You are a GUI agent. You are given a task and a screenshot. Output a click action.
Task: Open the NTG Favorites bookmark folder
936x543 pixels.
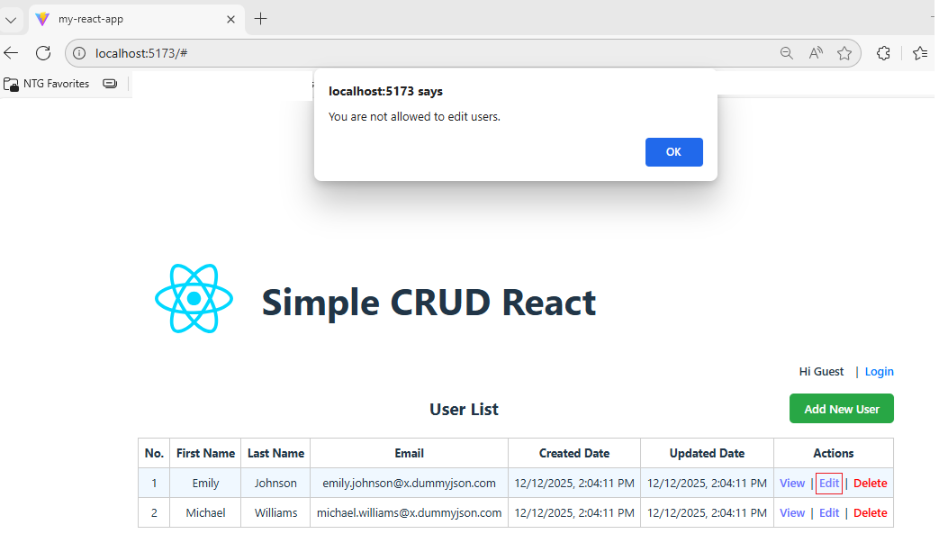coord(47,84)
